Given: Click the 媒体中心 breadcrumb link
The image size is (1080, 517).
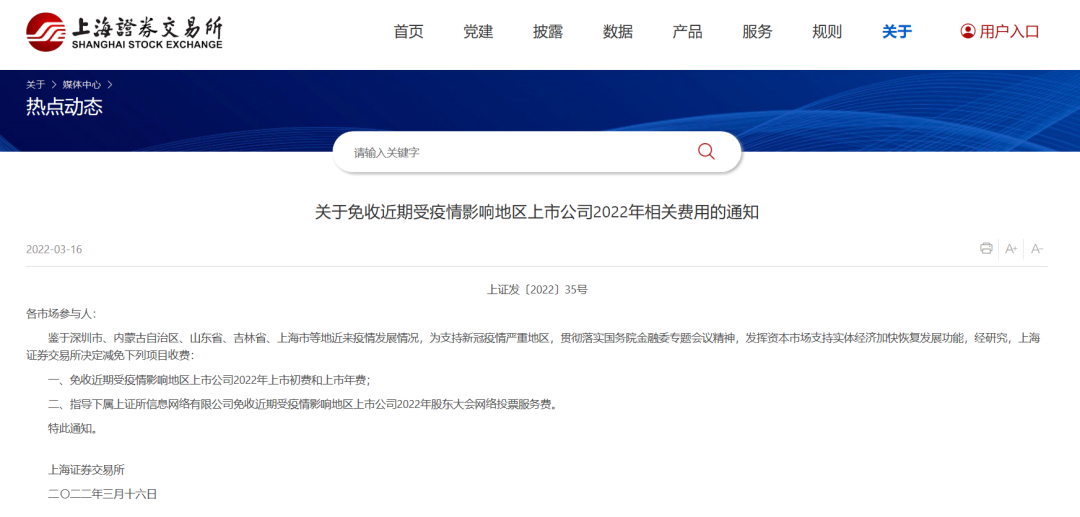Looking at the screenshot, I should [81, 85].
